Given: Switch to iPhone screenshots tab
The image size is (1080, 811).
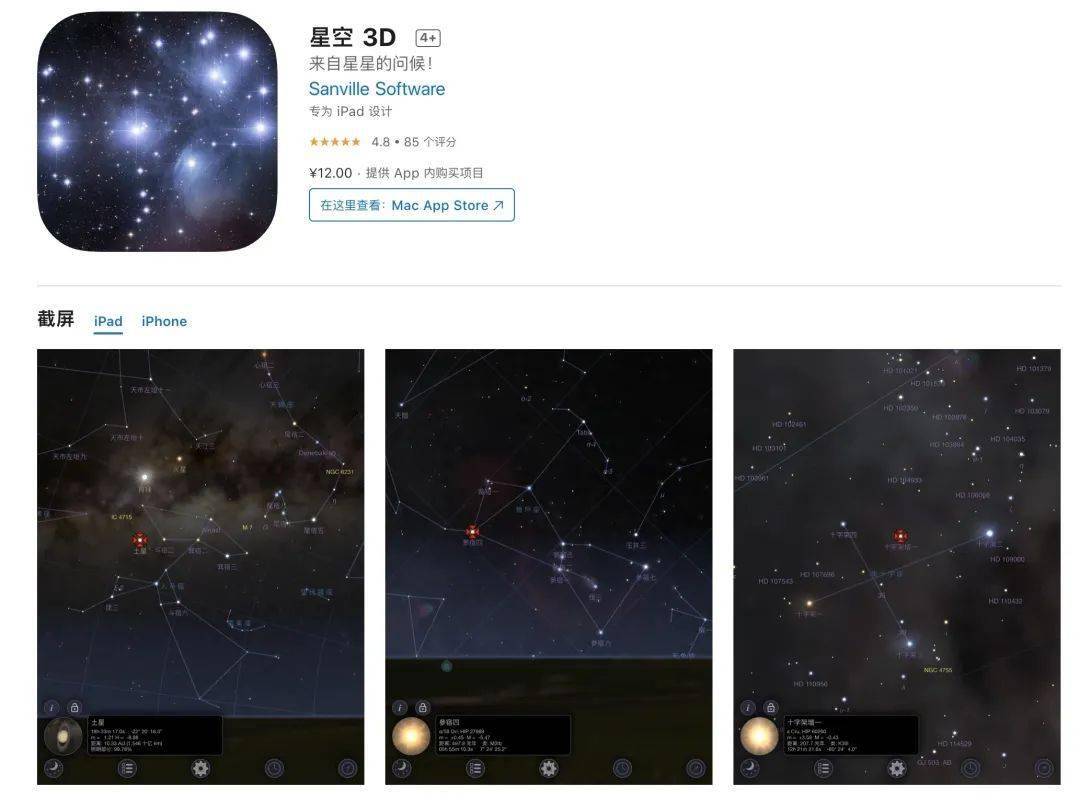Looking at the screenshot, I should (x=164, y=321).
